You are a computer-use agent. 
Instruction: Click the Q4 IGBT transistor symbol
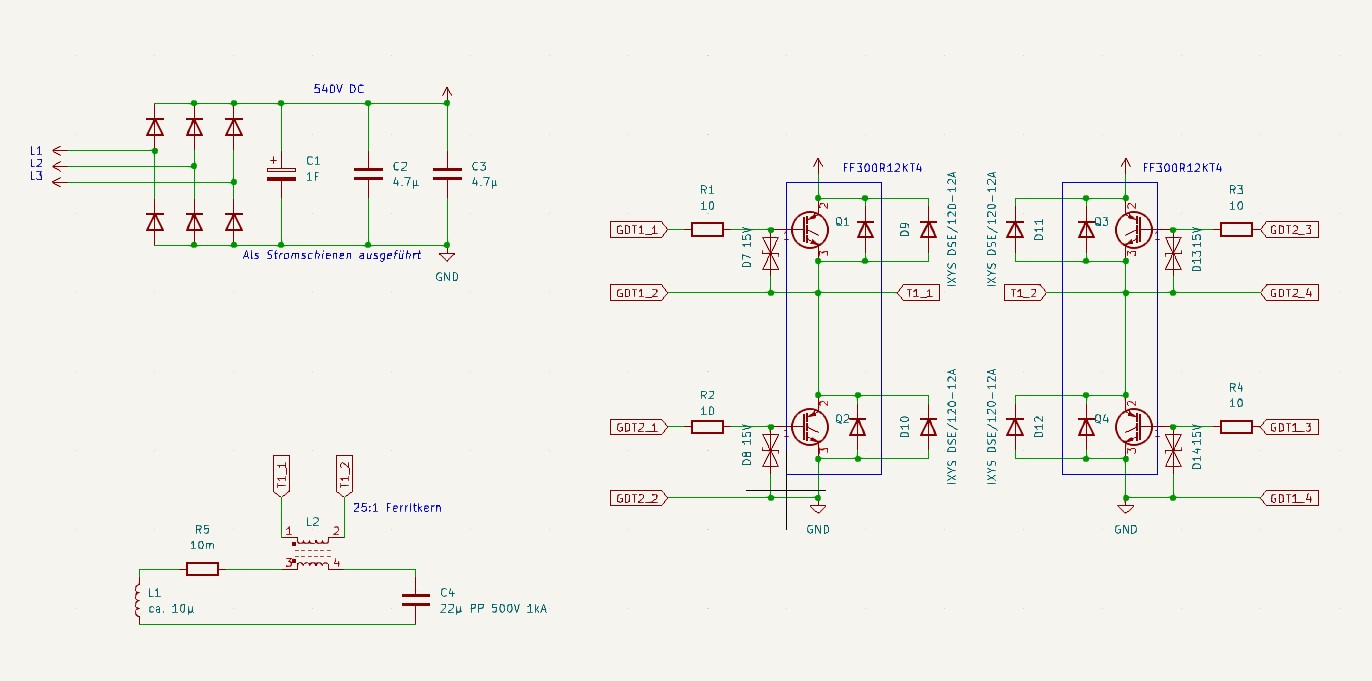tap(1135, 427)
